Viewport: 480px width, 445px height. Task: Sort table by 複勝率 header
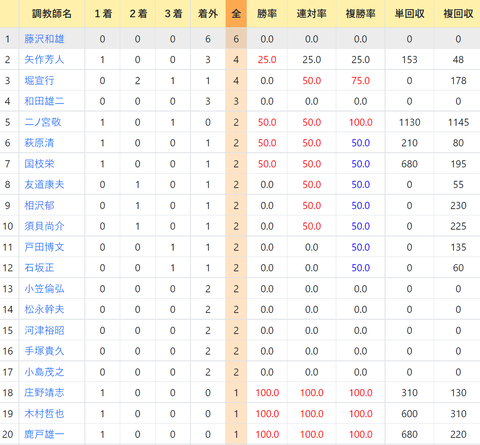click(361, 14)
